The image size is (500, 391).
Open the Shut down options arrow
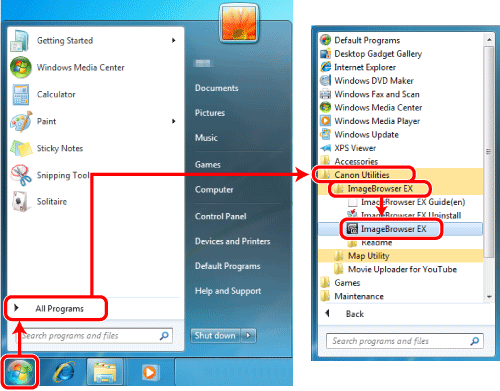coord(248,335)
